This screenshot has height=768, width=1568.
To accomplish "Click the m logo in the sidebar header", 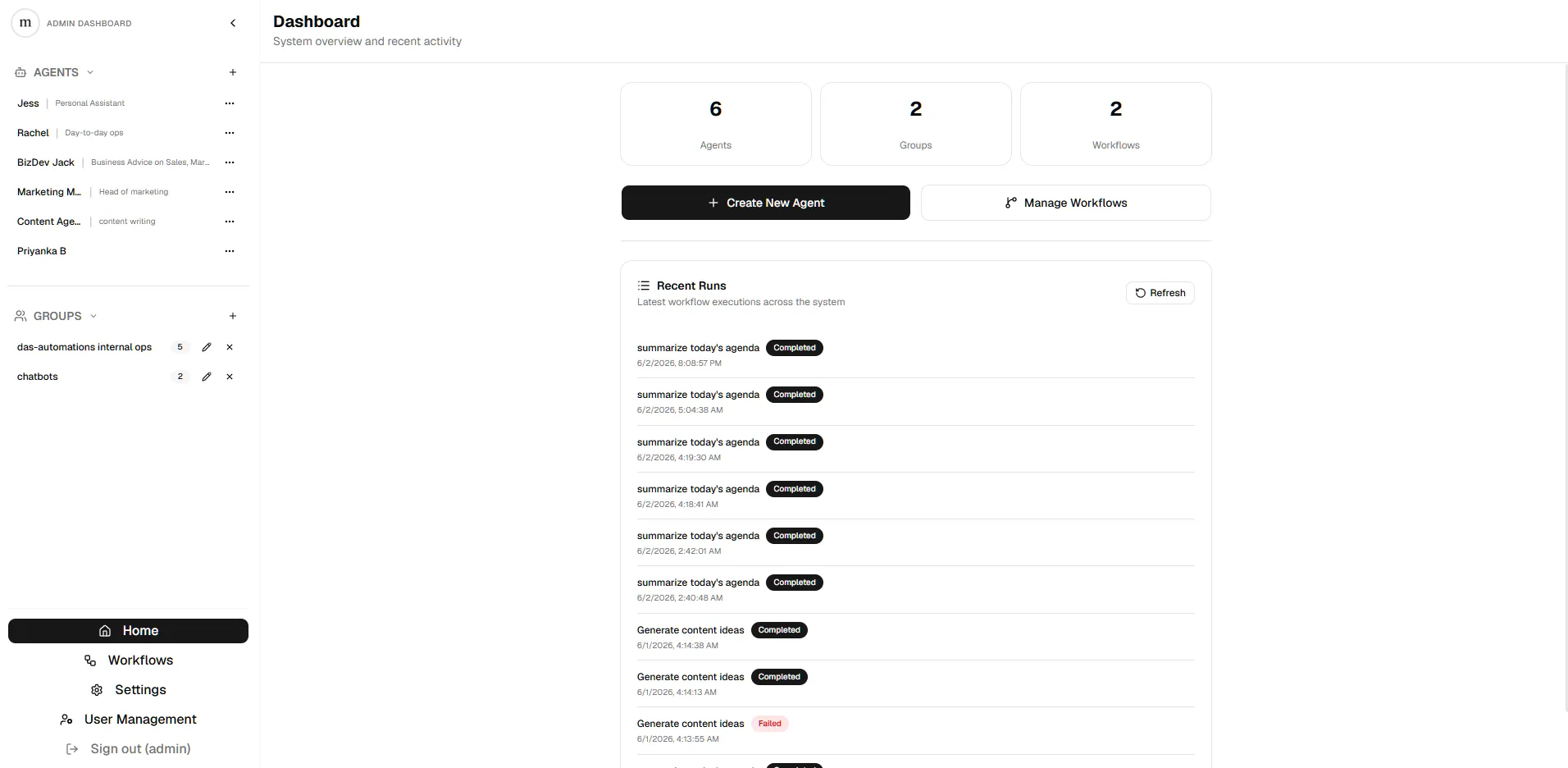I will click(x=25, y=23).
